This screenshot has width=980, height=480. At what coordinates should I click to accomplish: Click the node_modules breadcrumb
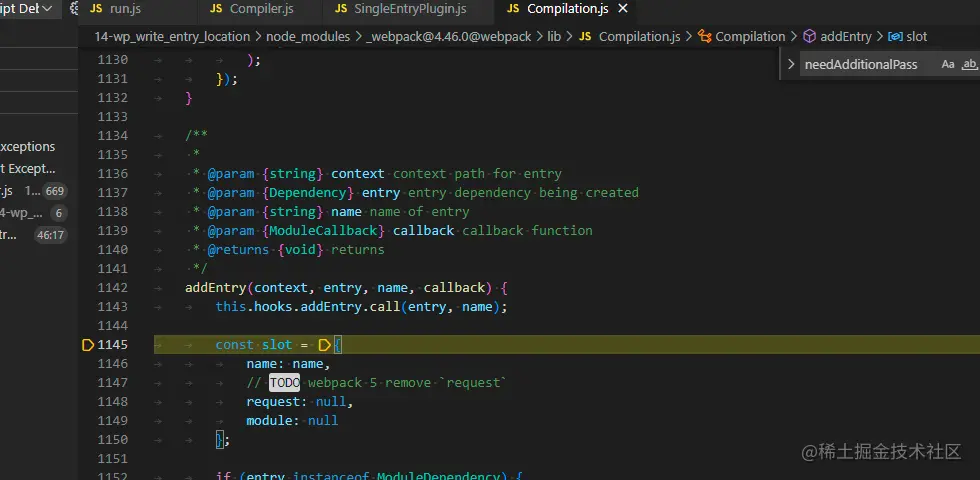[x=308, y=36]
